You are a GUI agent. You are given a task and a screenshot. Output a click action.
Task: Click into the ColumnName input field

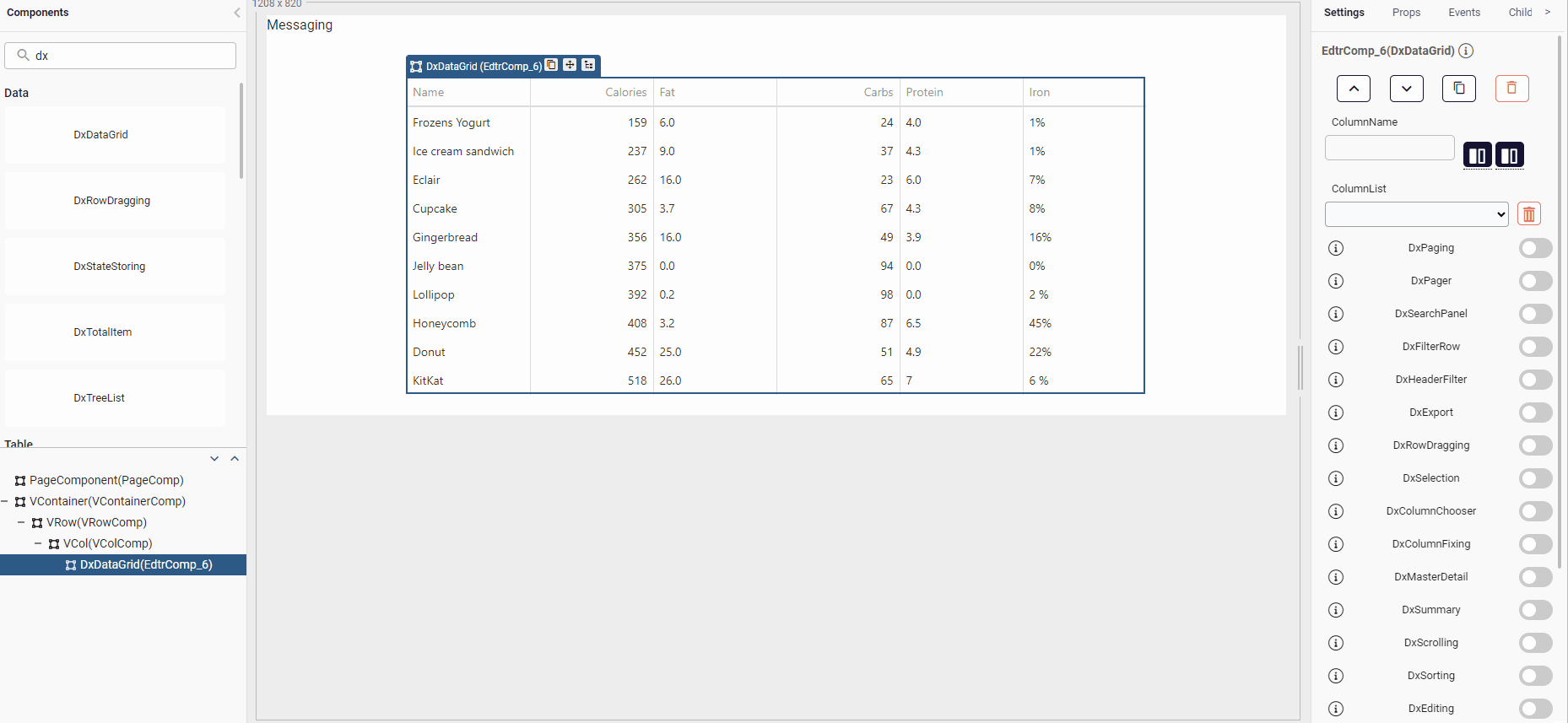[1389, 148]
